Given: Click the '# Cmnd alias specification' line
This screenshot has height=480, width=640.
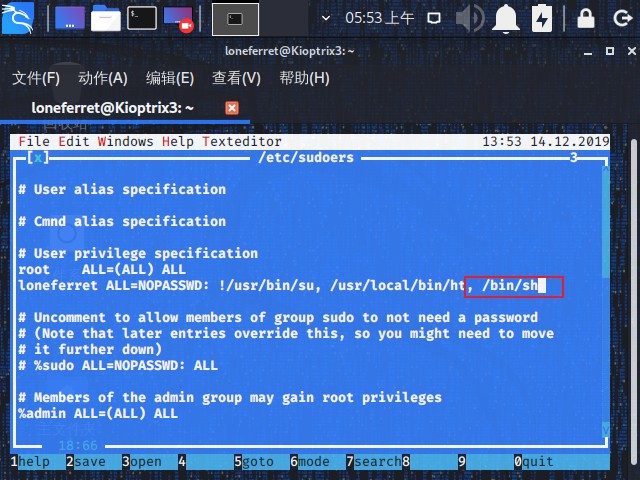Looking at the screenshot, I should (122, 221).
